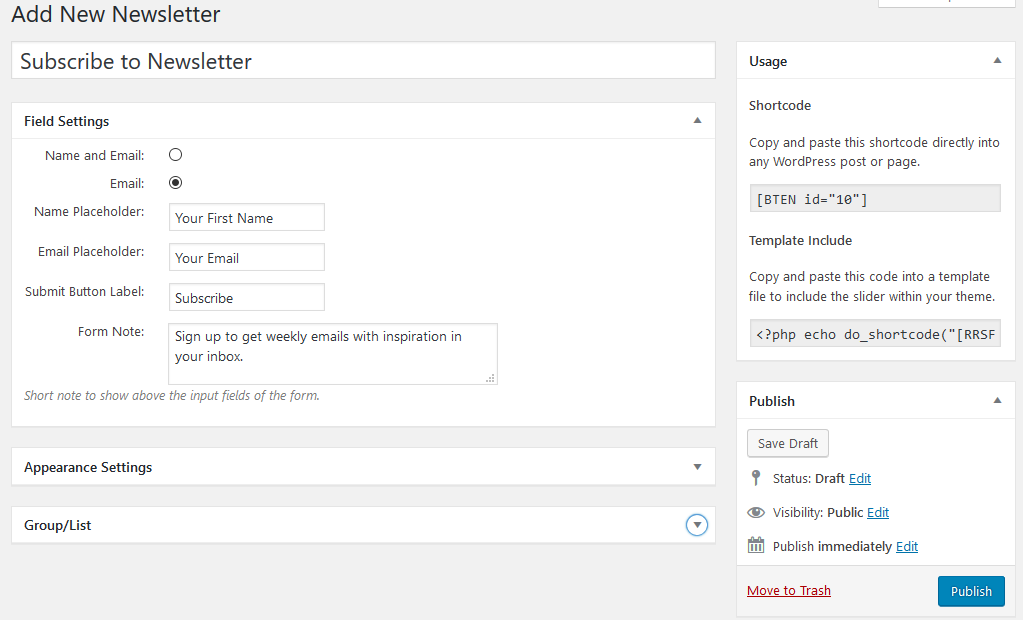Select the BTEN shortcode field
This screenshot has height=620, width=1023.
pyautogui.click(x=875, y=198)
